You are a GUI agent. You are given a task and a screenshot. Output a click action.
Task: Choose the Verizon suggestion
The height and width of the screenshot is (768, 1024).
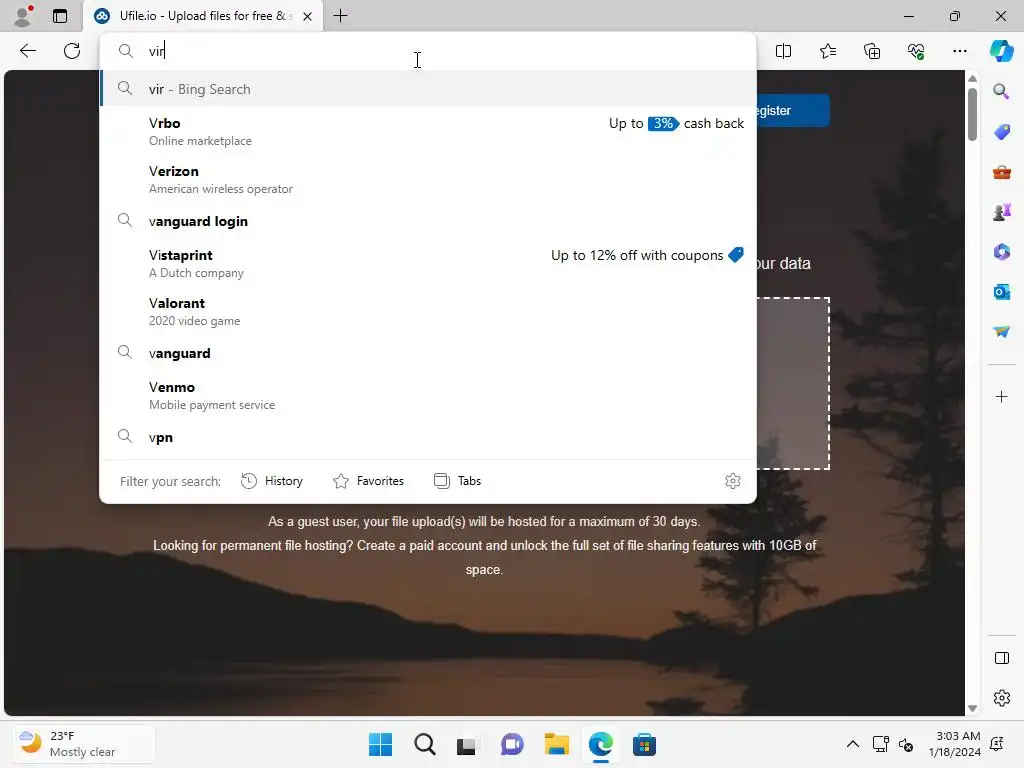click(x=428, y=180)
